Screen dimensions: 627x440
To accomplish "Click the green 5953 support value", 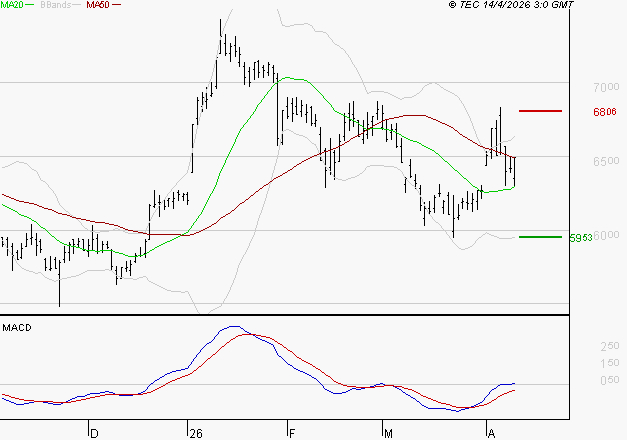I will click(581, 238).
